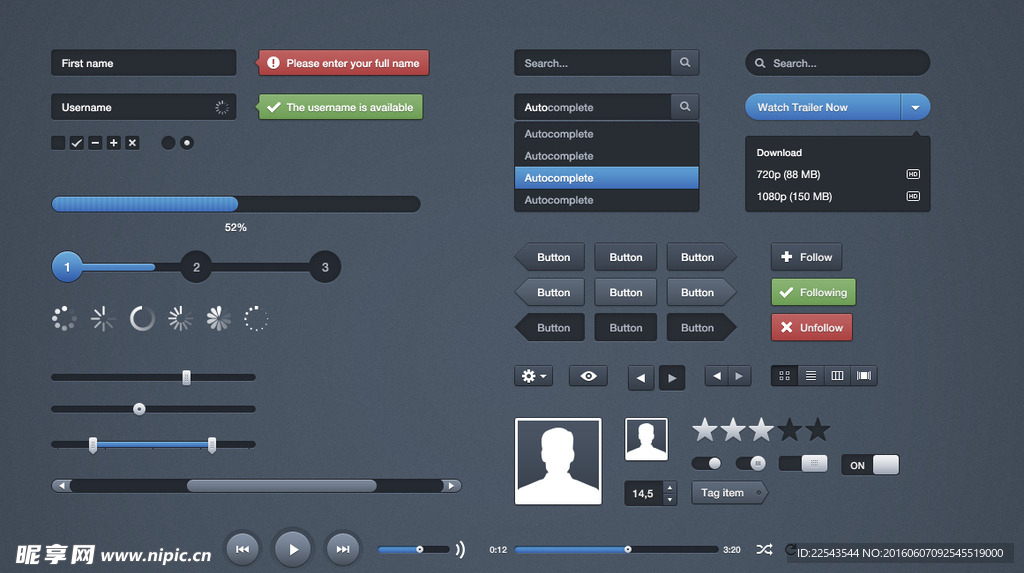Click the red alert icon in name error
1024x573 pixels.
[273, 63]
